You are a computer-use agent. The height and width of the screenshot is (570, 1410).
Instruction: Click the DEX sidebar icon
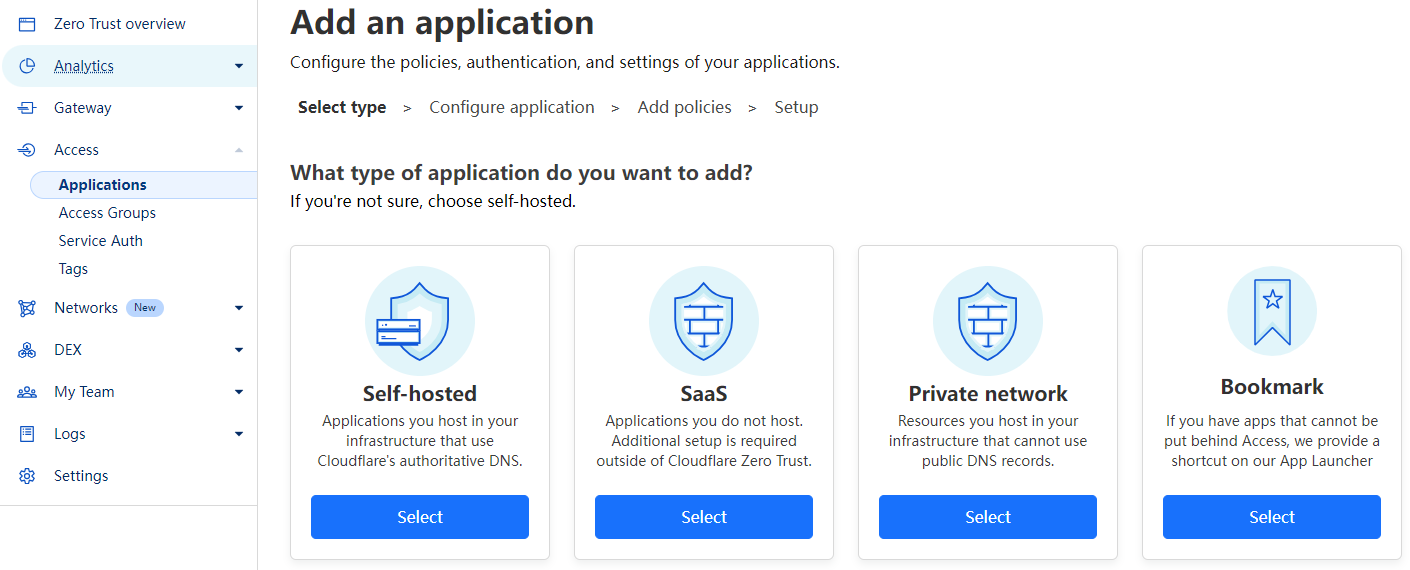tap(27, 350)
